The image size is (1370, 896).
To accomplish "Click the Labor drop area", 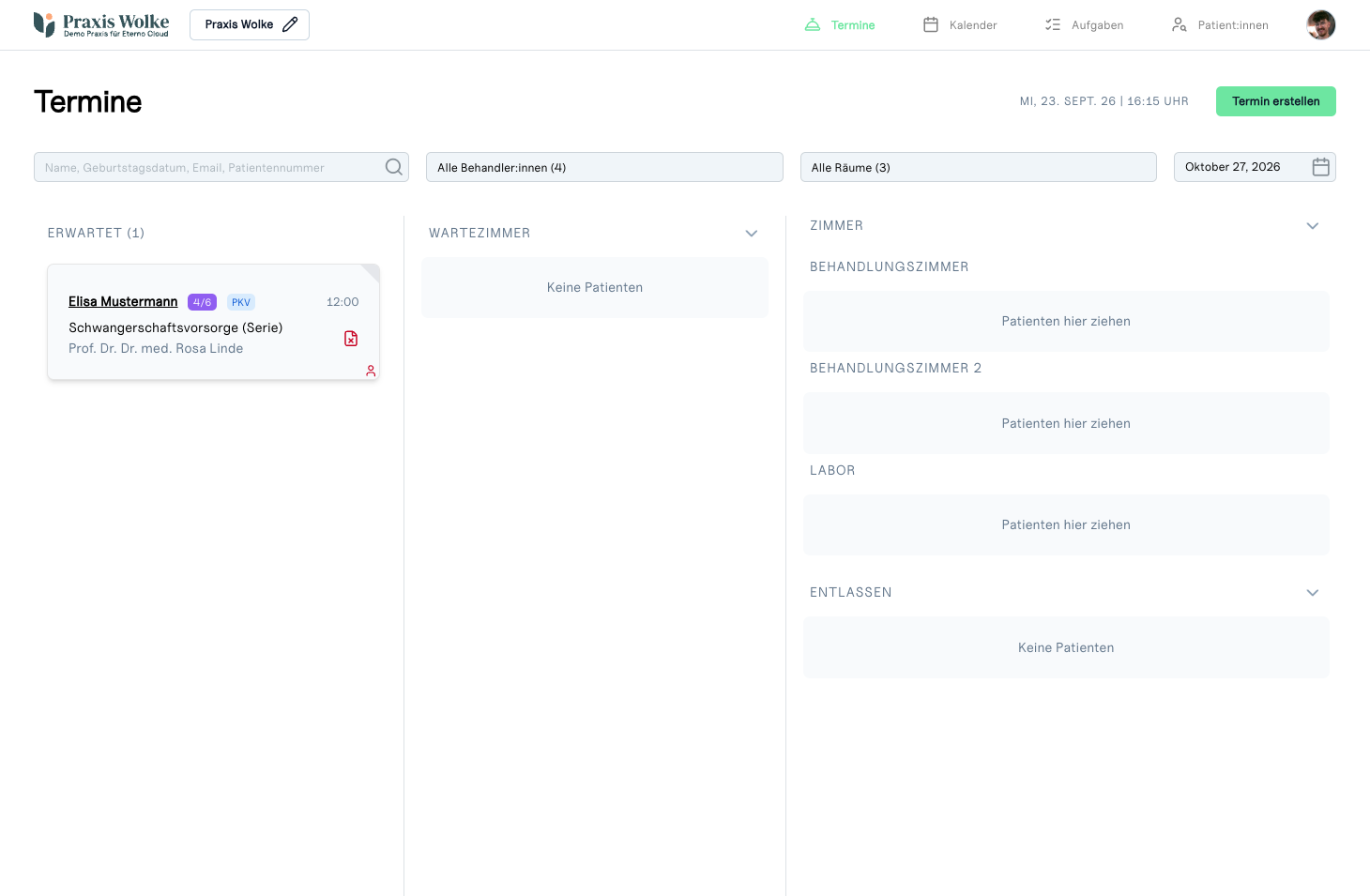I will tap(1066, 524).
